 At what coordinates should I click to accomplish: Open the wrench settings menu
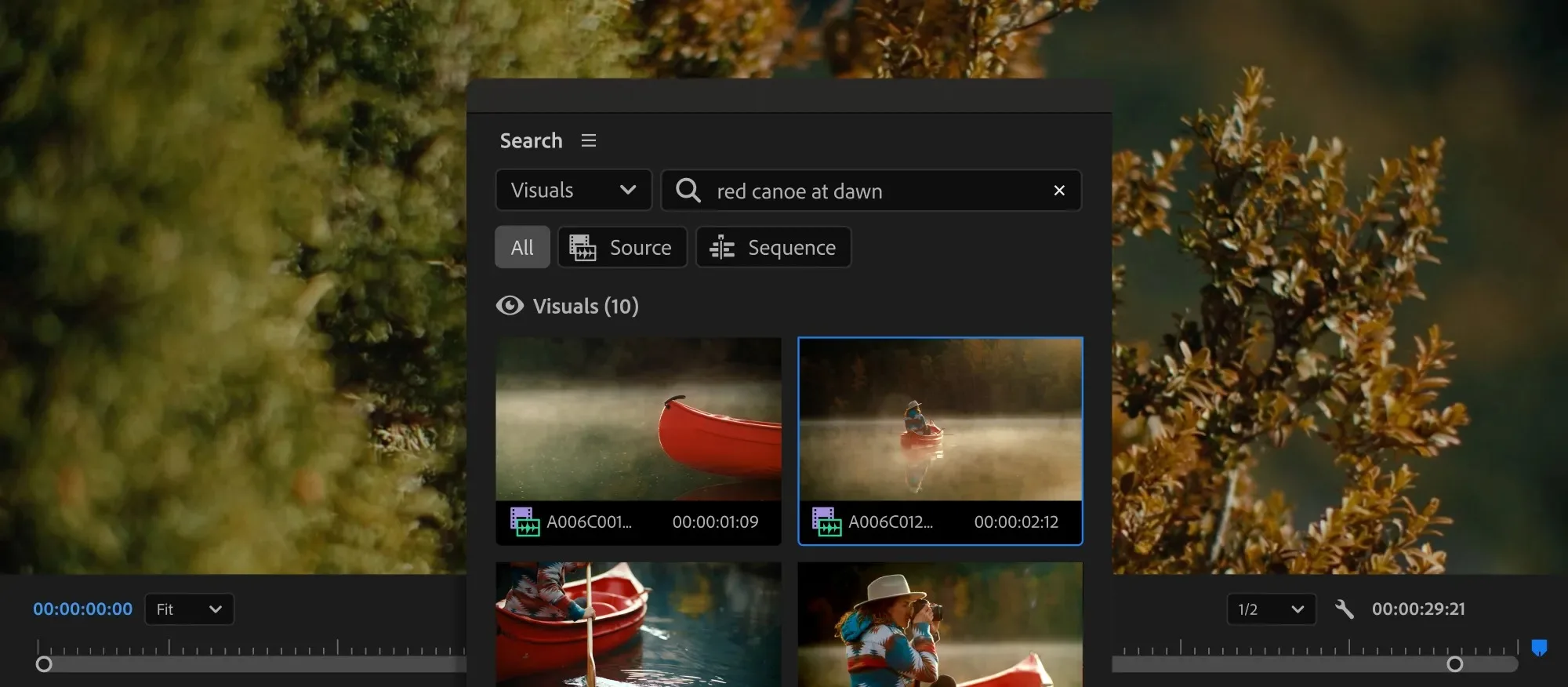1344,609
